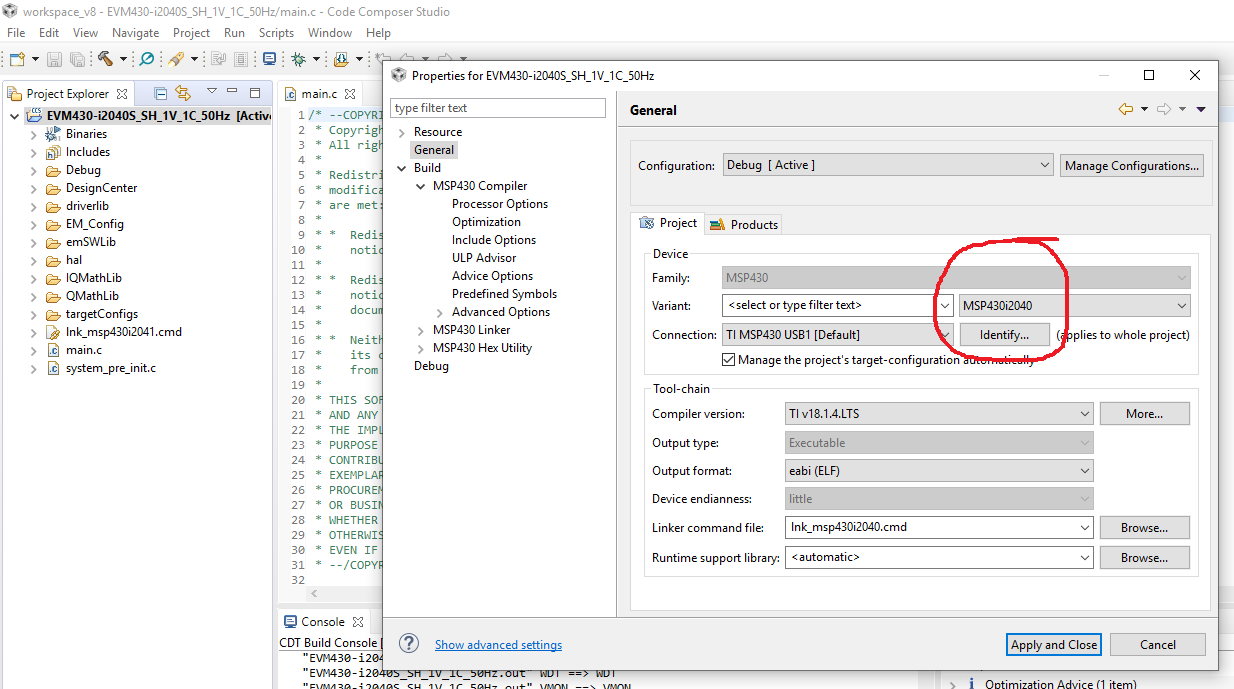Screen dimensions: 1234x689
Task: Click the Variant filter text field
Action: pos(837,305)
